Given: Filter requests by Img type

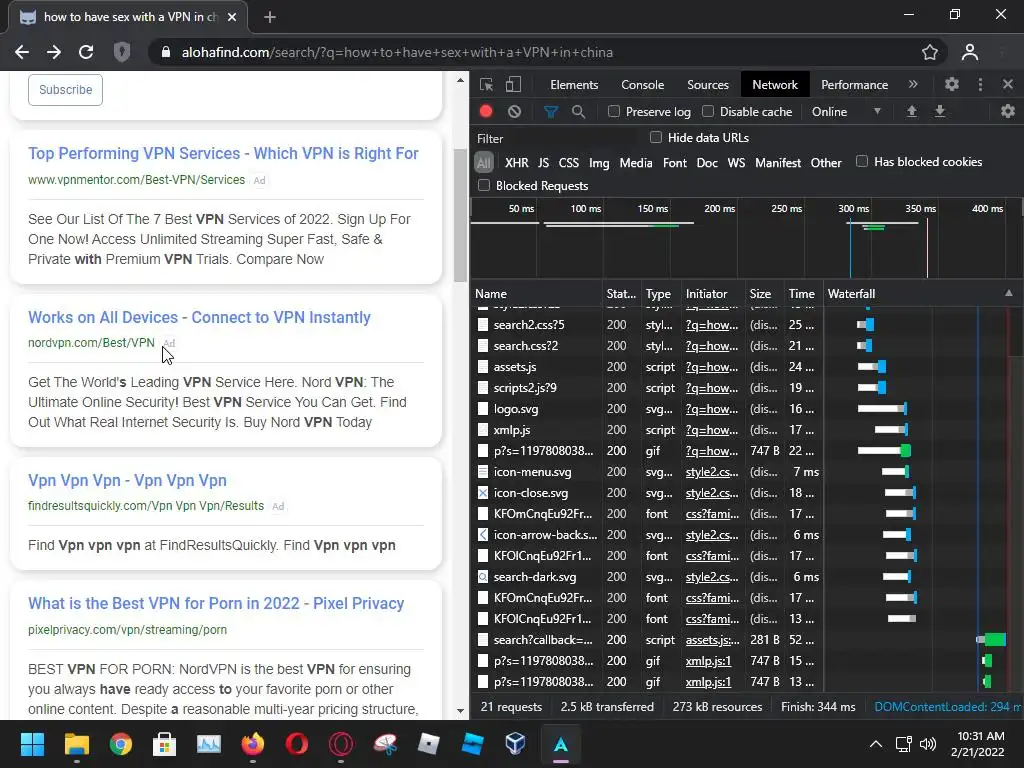Looking at the screenshot, I should coord(599,163).
